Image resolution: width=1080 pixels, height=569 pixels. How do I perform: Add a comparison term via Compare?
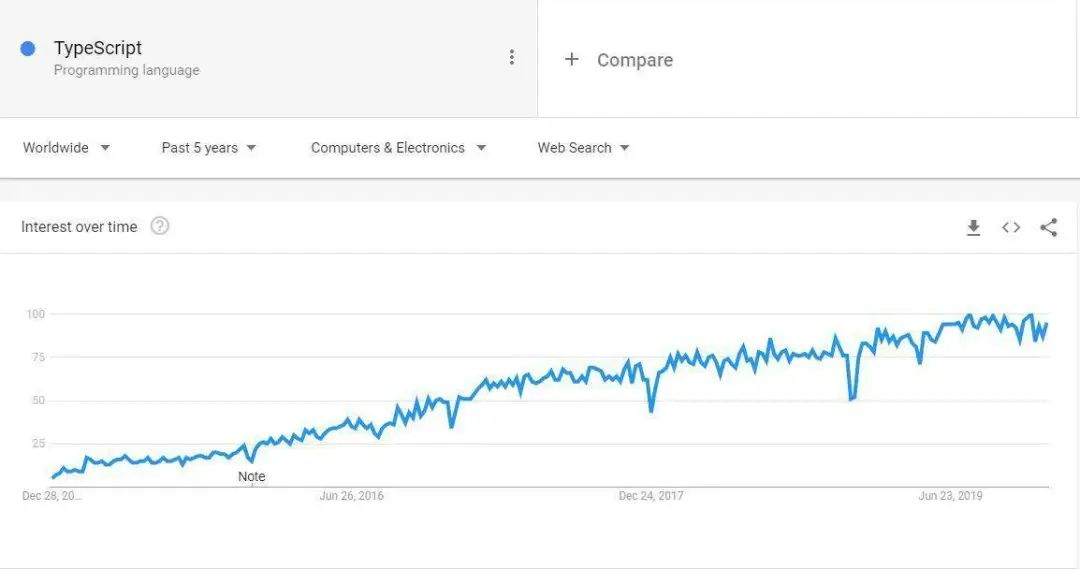coord(634,60)
